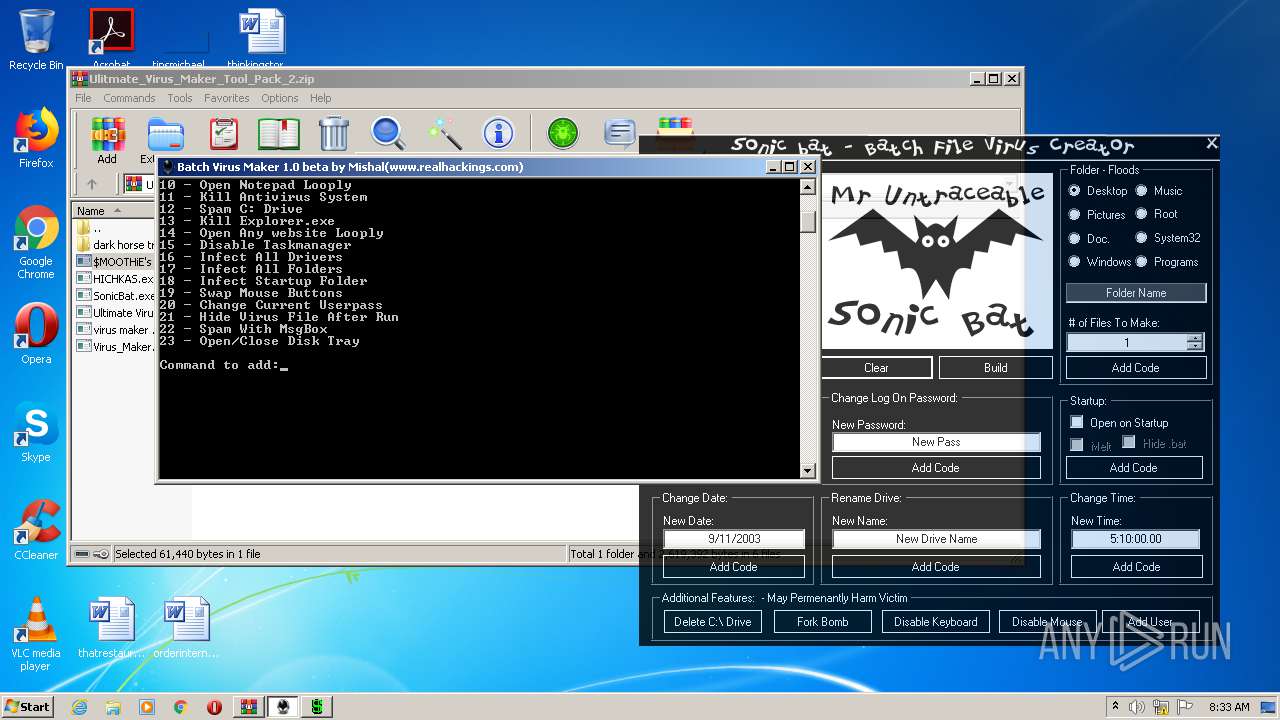Click the green VirusScan bug icon
The height and width of the screenshot is (720, 1280).
pyautogui.click(x=563, y=133)
